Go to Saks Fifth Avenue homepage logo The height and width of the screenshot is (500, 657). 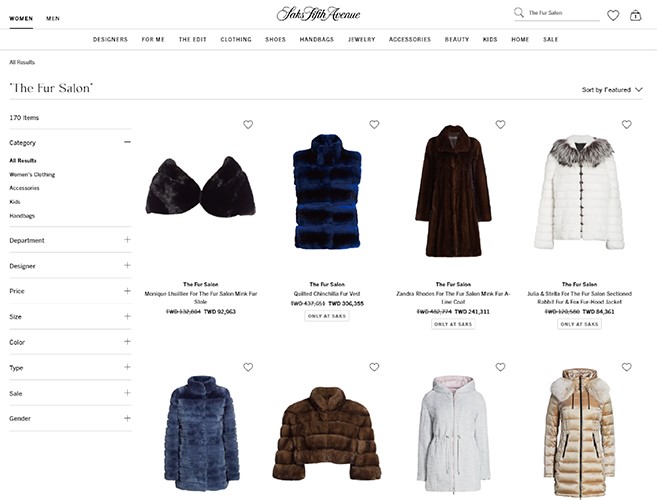coord(318,14)
